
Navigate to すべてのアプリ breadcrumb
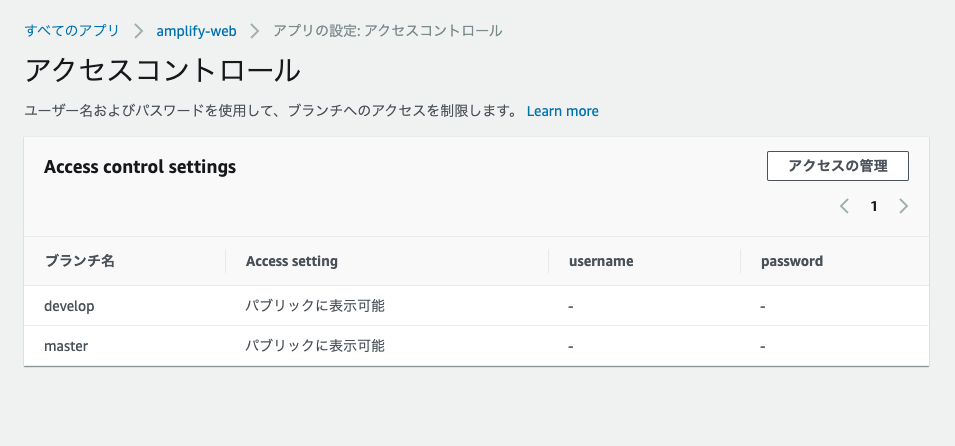[71, 31]
